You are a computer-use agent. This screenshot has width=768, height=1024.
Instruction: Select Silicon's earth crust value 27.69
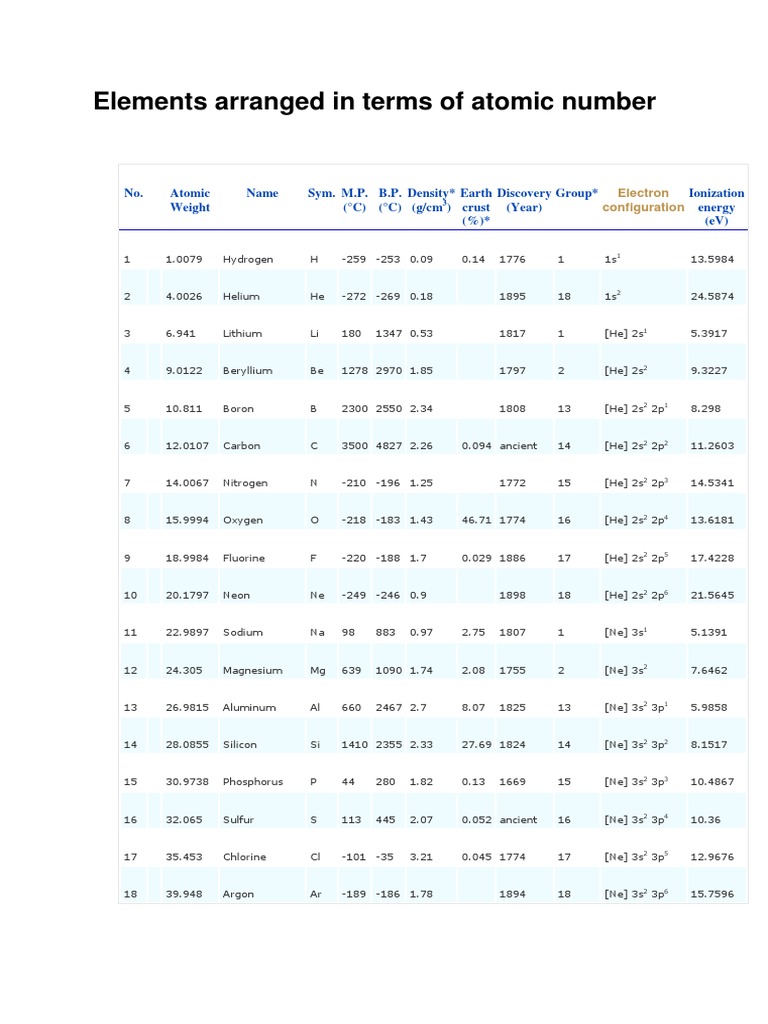tap(476, 744)
